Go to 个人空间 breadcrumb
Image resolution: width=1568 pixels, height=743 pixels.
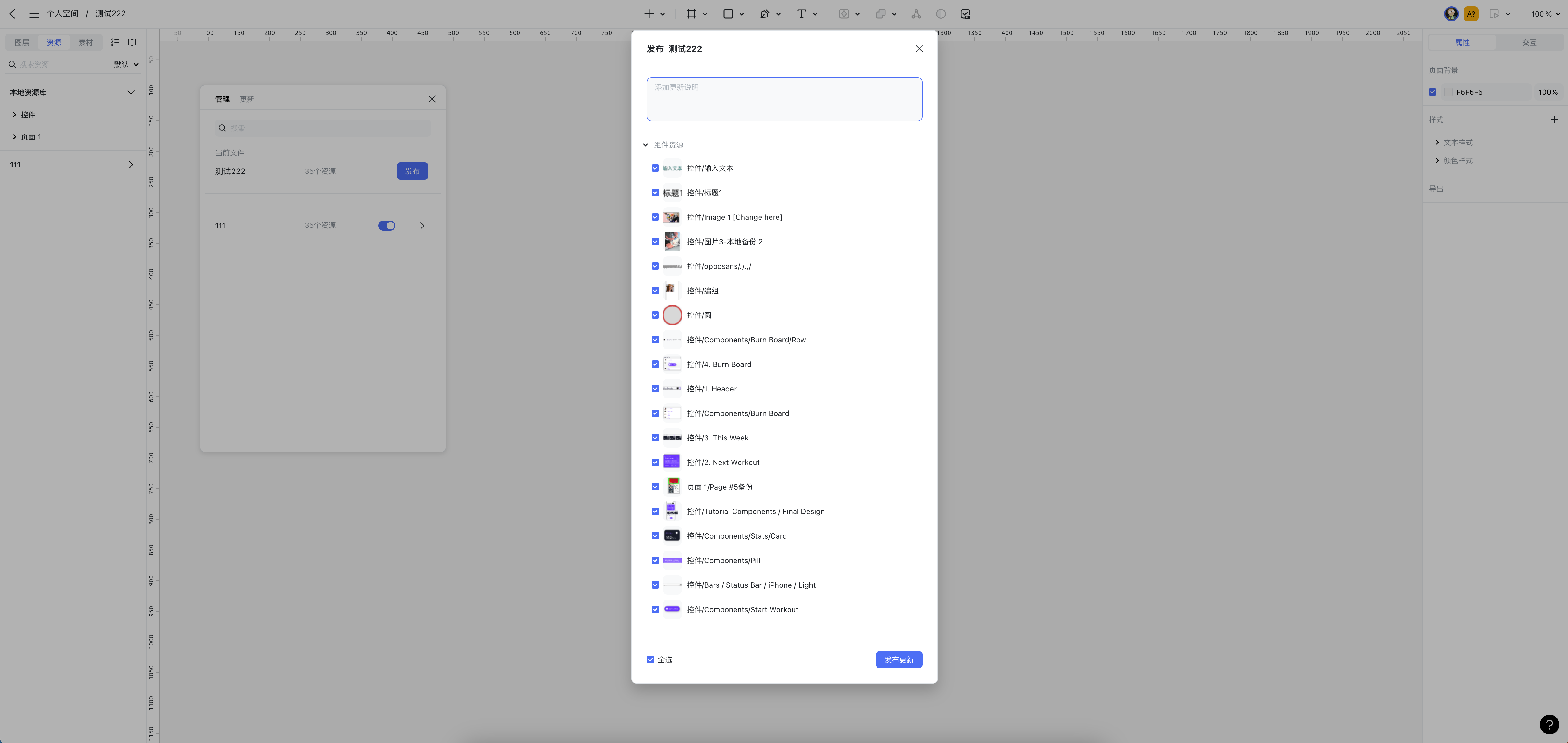[62, 13]
